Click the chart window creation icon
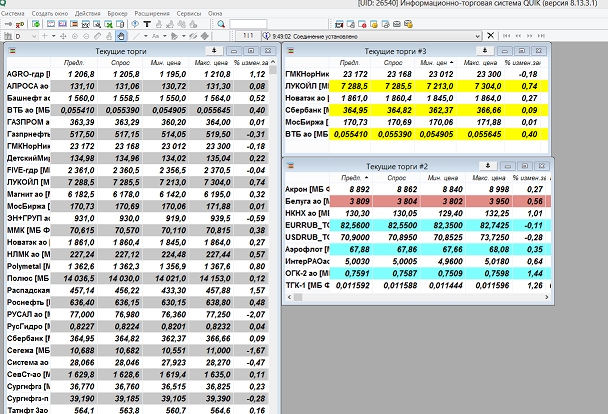 pos(86,24)
